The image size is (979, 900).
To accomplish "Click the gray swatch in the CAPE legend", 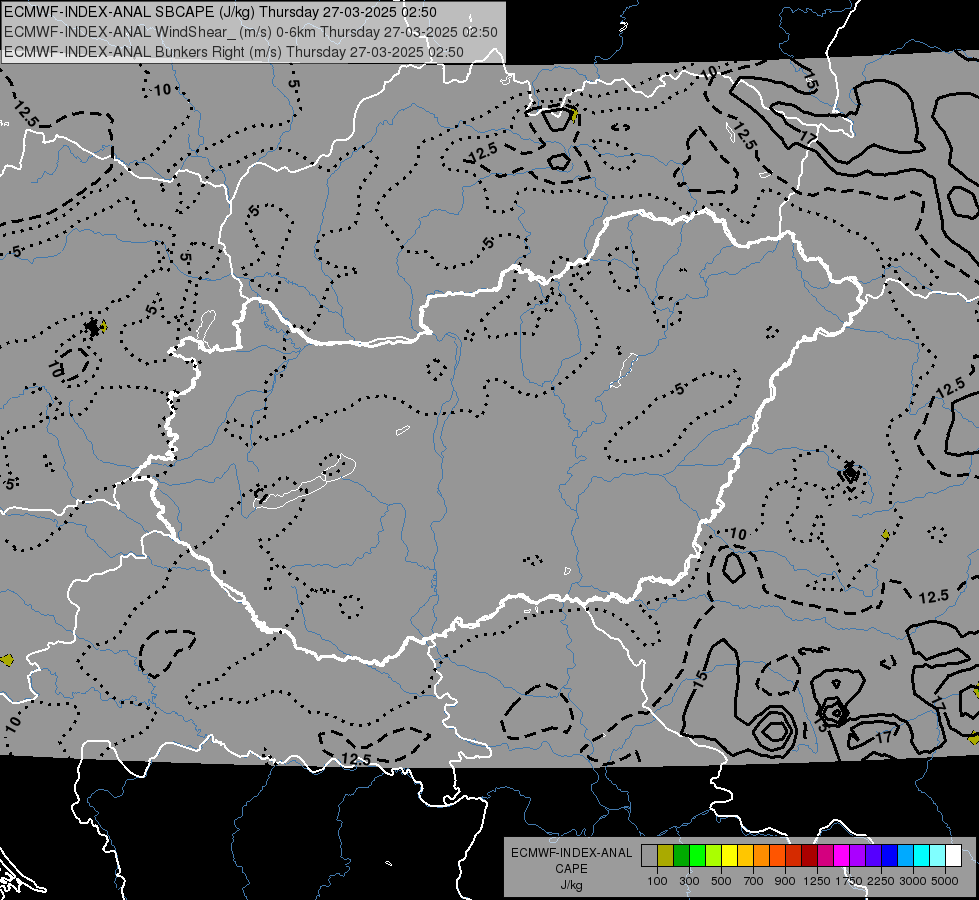I will (649, 855).
